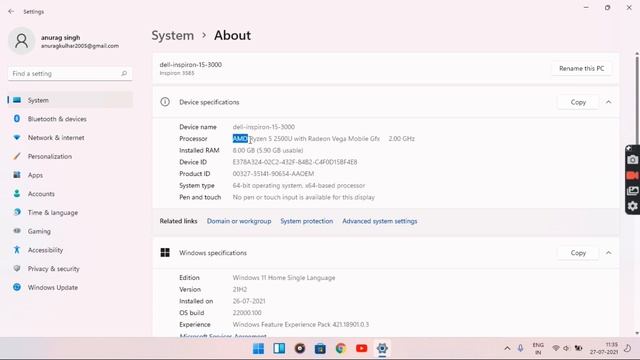
Task: Open Accounts settings
Action: pos(70,194)
